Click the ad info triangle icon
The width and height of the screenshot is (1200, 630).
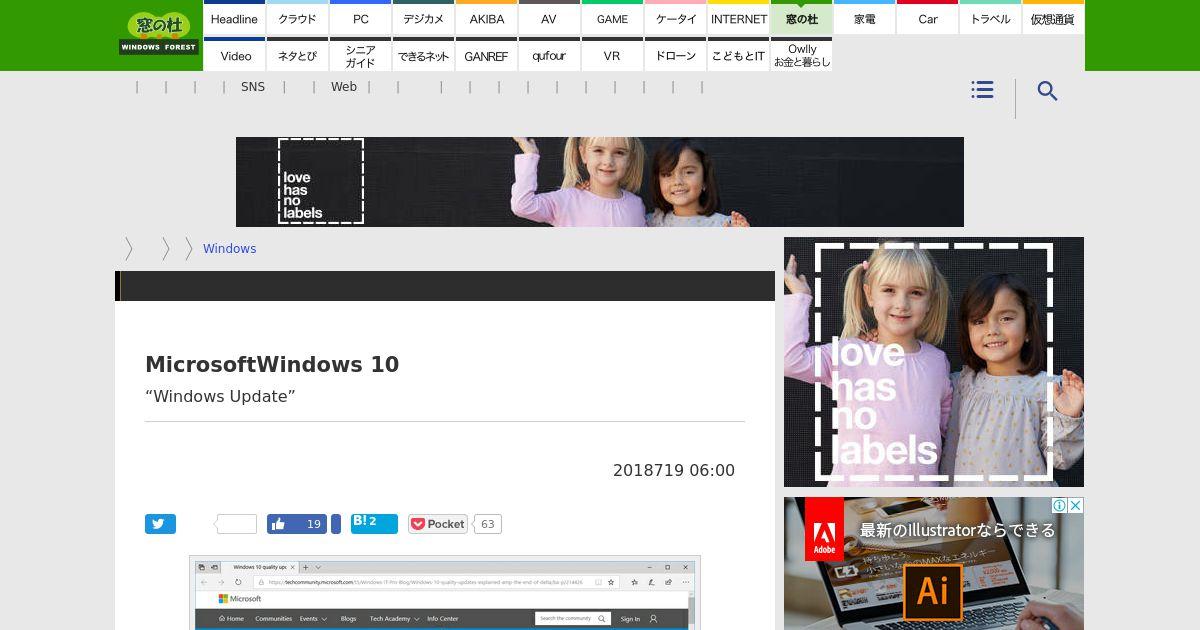tap(1061, 506)
